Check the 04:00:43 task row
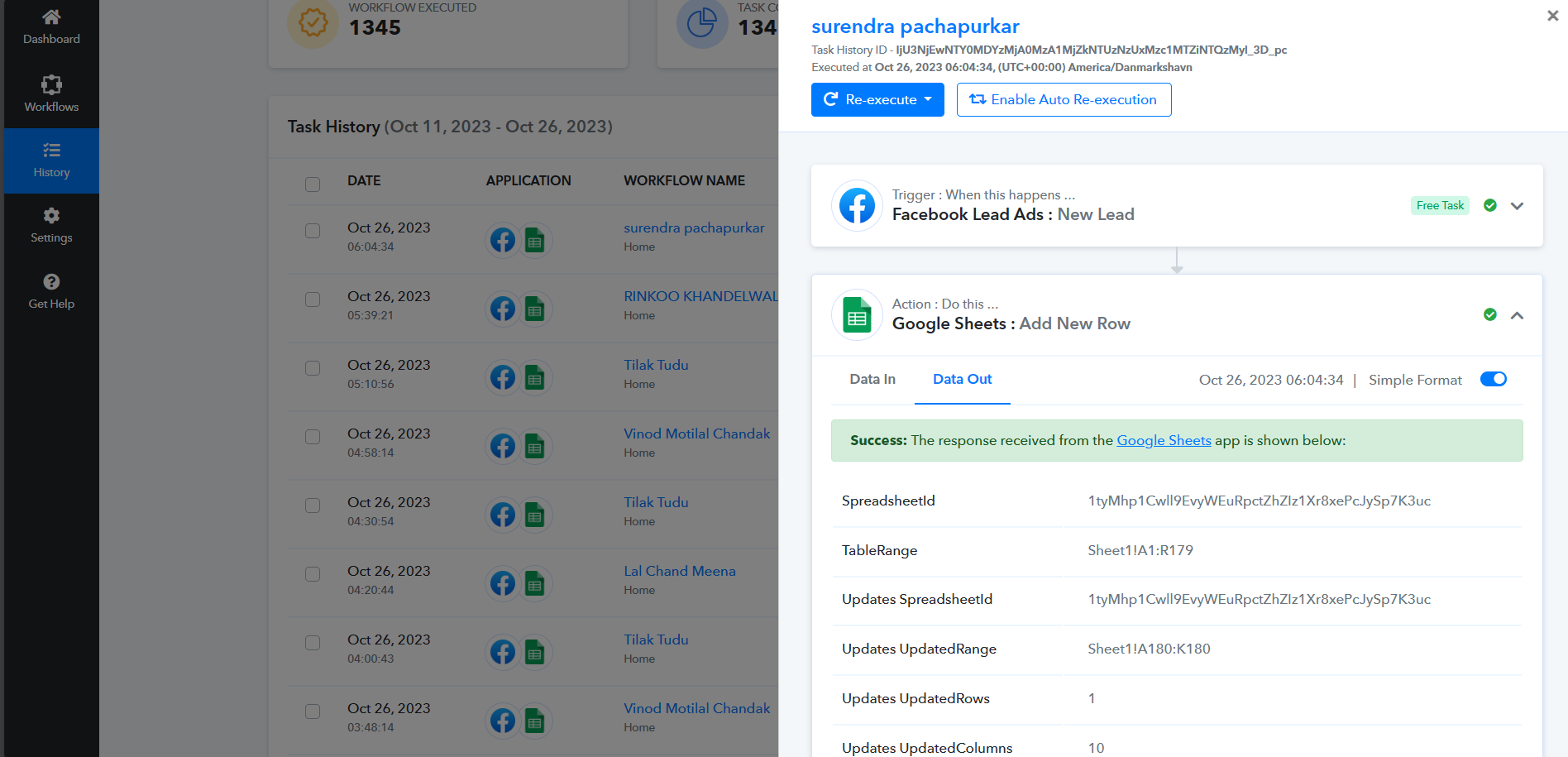This screenshot has width=1568, height=757. [313, 643]
